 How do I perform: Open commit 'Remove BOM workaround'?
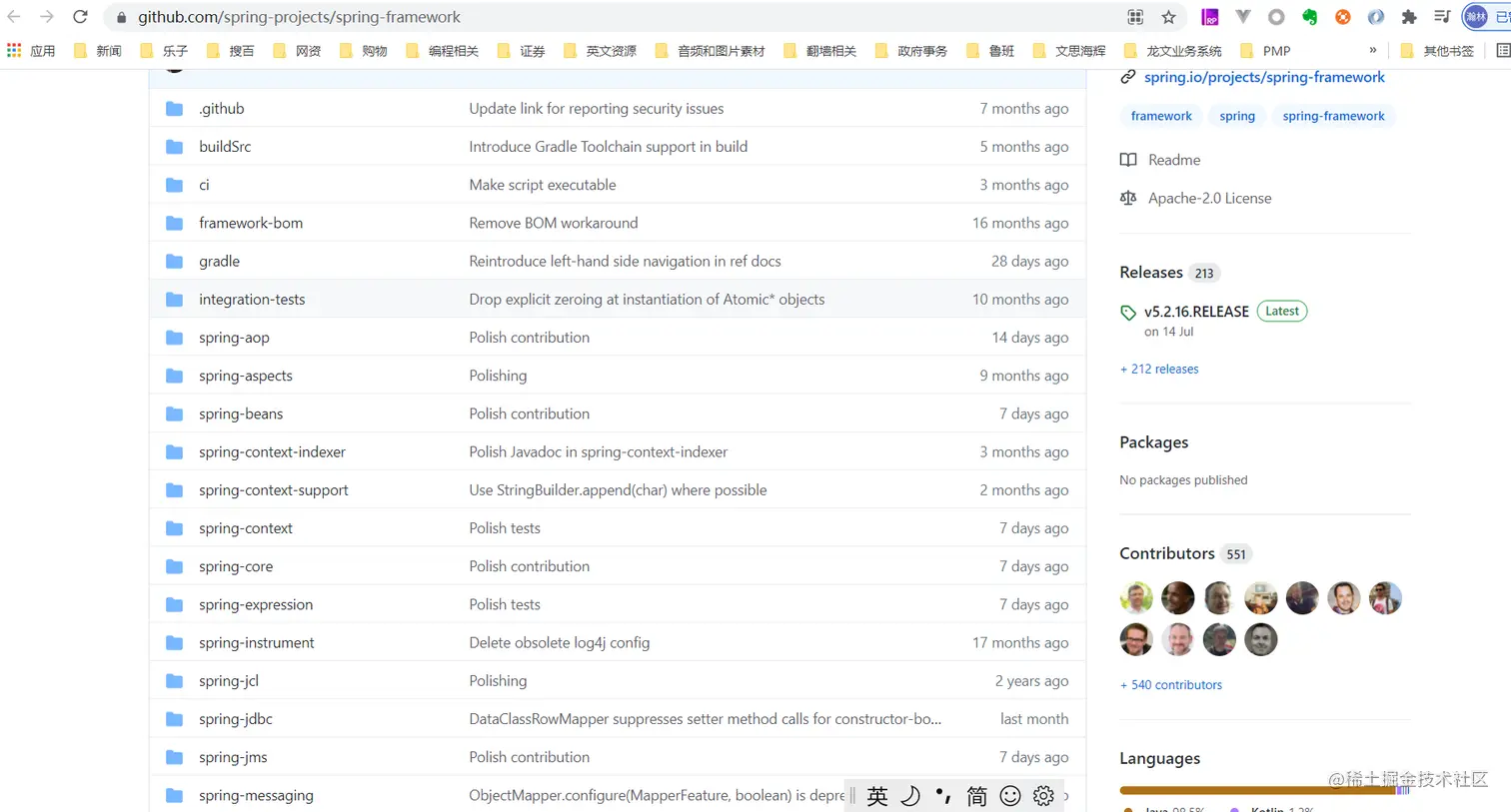[x=554, y=223]
